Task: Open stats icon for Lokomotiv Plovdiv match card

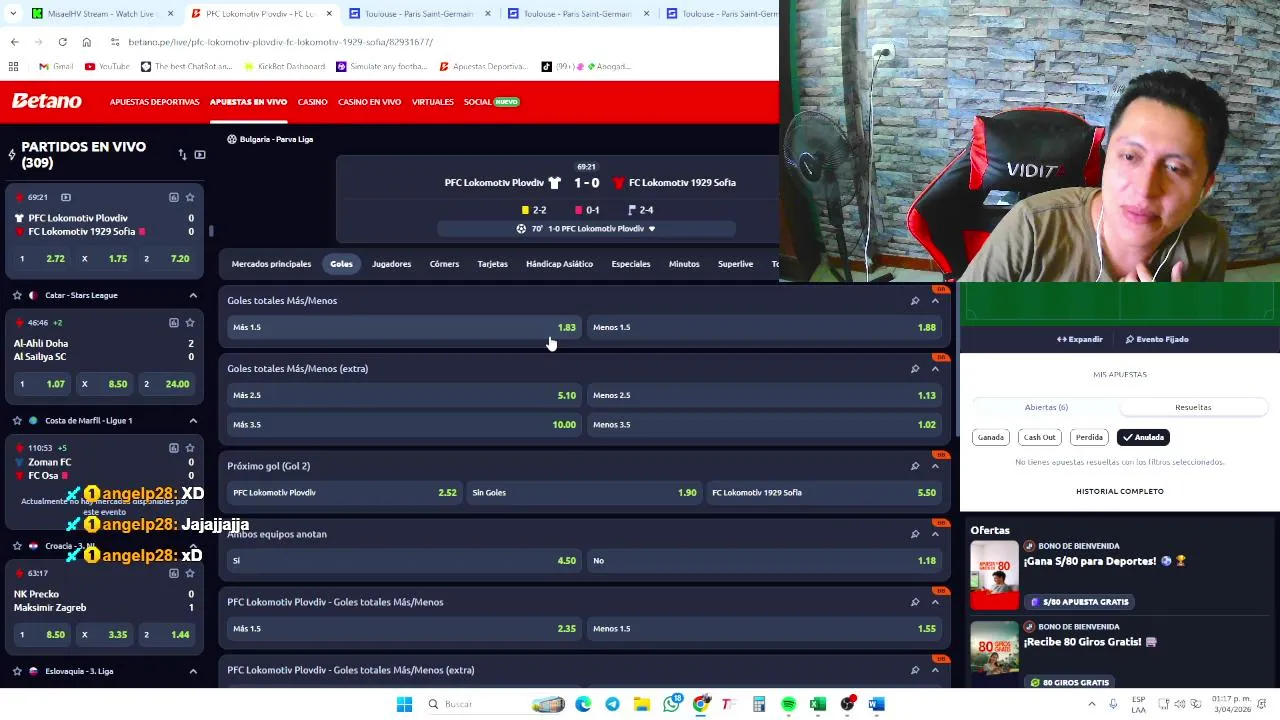Action: (x=173, y=197)
